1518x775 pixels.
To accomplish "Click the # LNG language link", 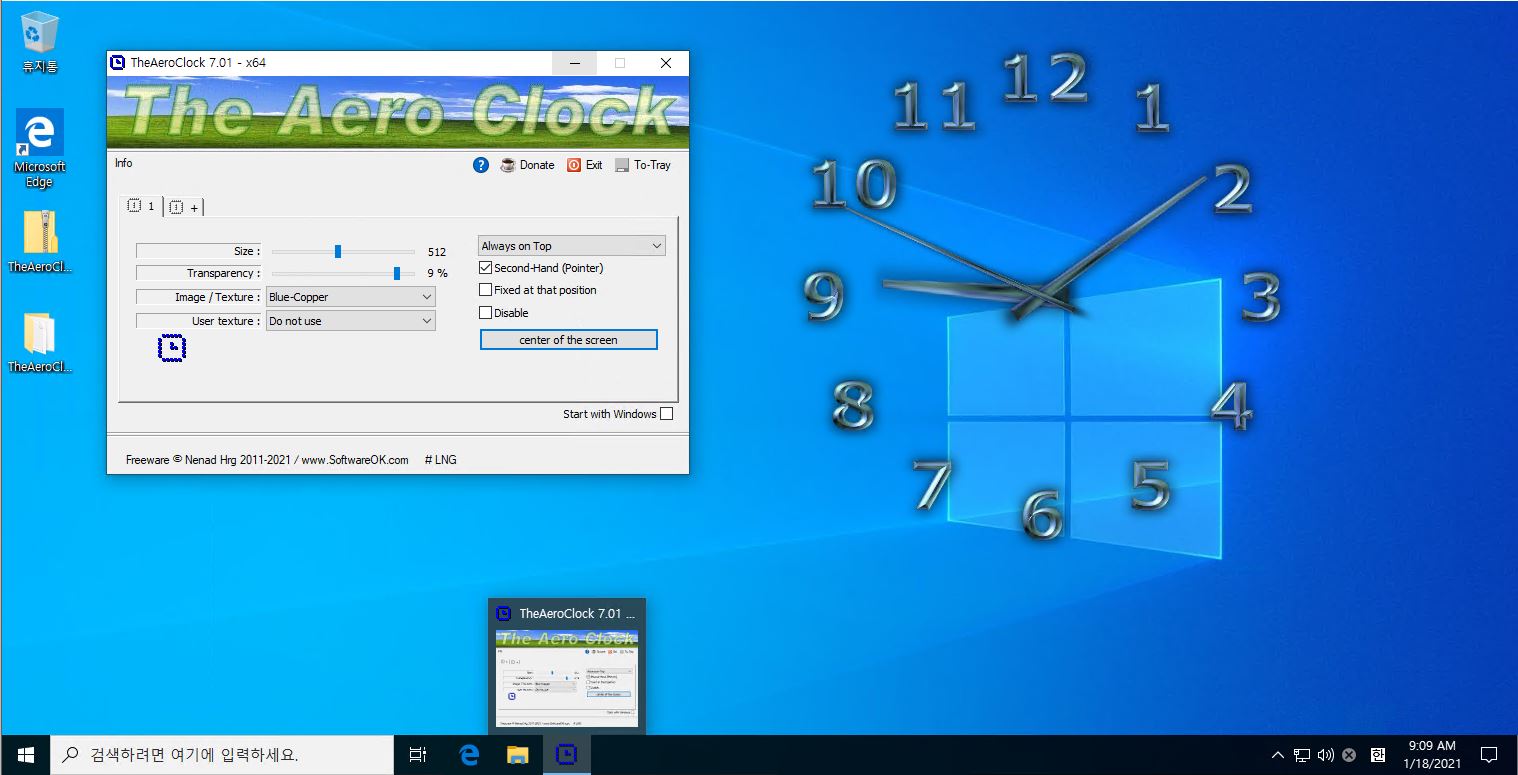I will (x=440, y=460).
